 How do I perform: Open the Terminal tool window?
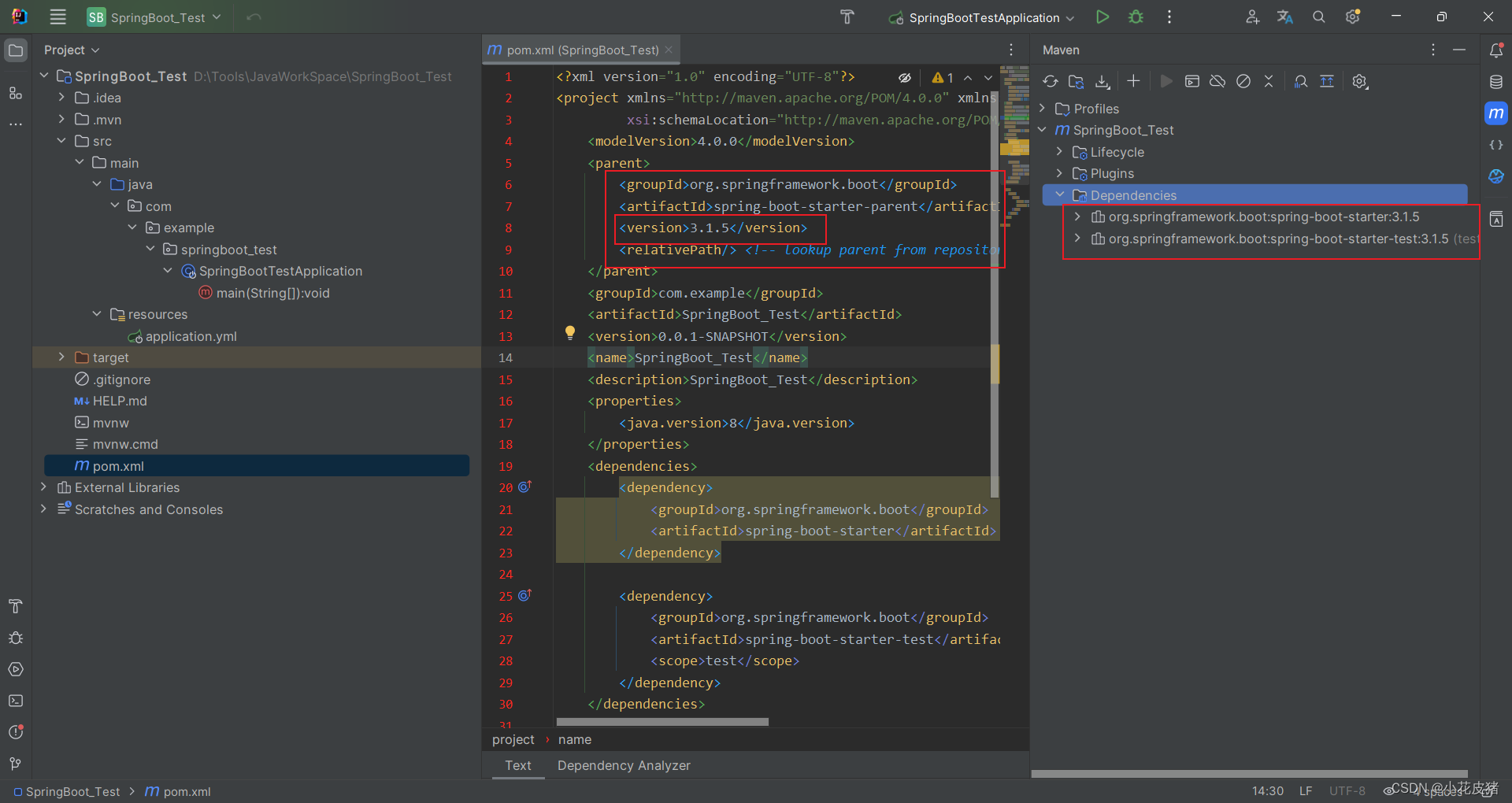pos(16,701)
